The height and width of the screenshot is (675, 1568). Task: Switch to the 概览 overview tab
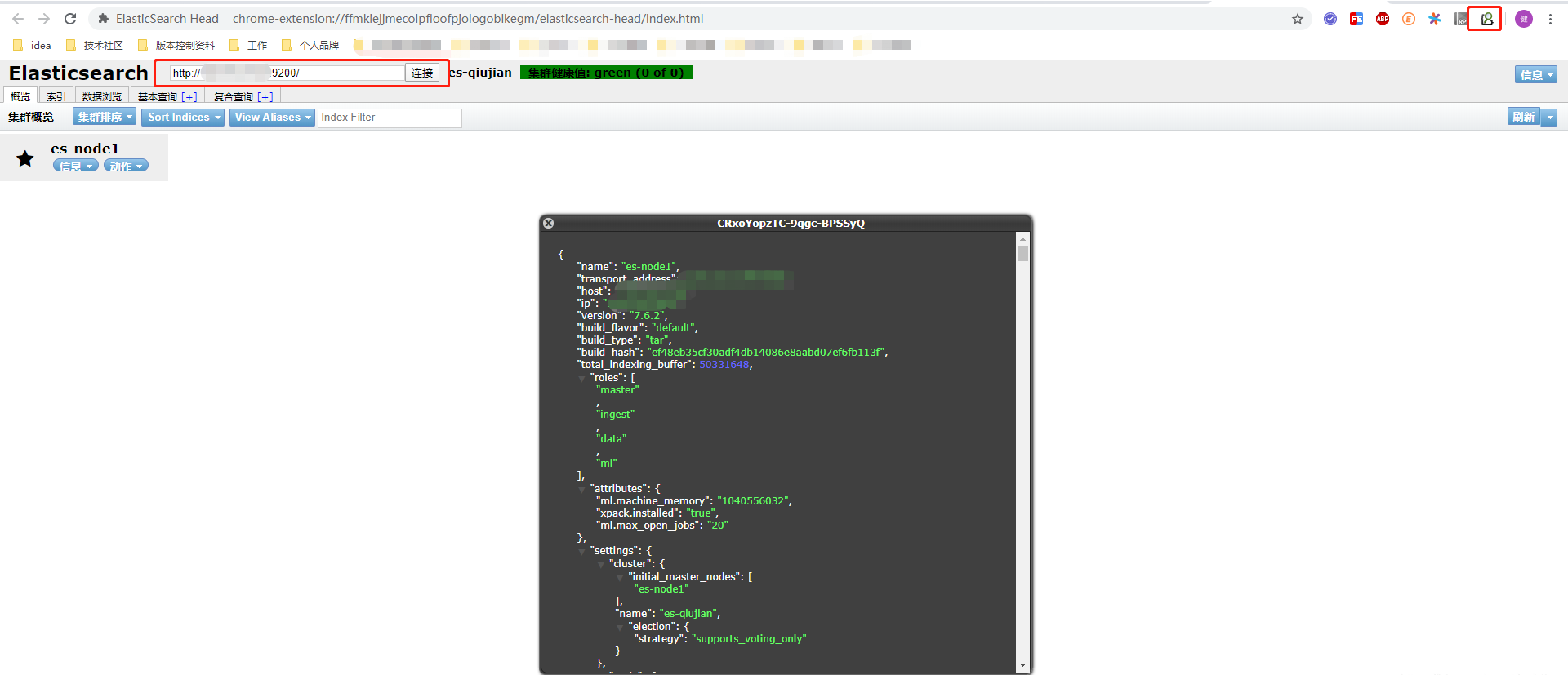point(20,96)
